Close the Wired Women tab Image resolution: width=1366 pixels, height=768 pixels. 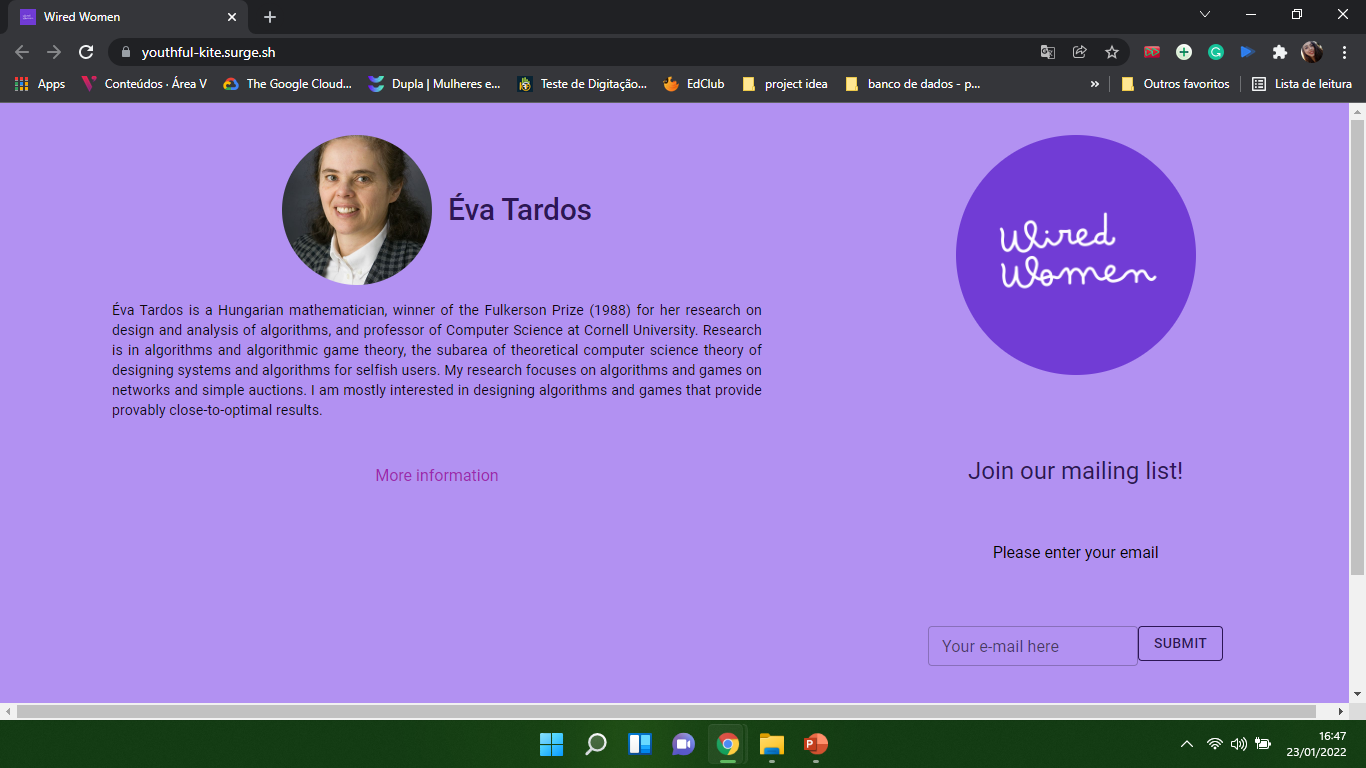[231, 17]
